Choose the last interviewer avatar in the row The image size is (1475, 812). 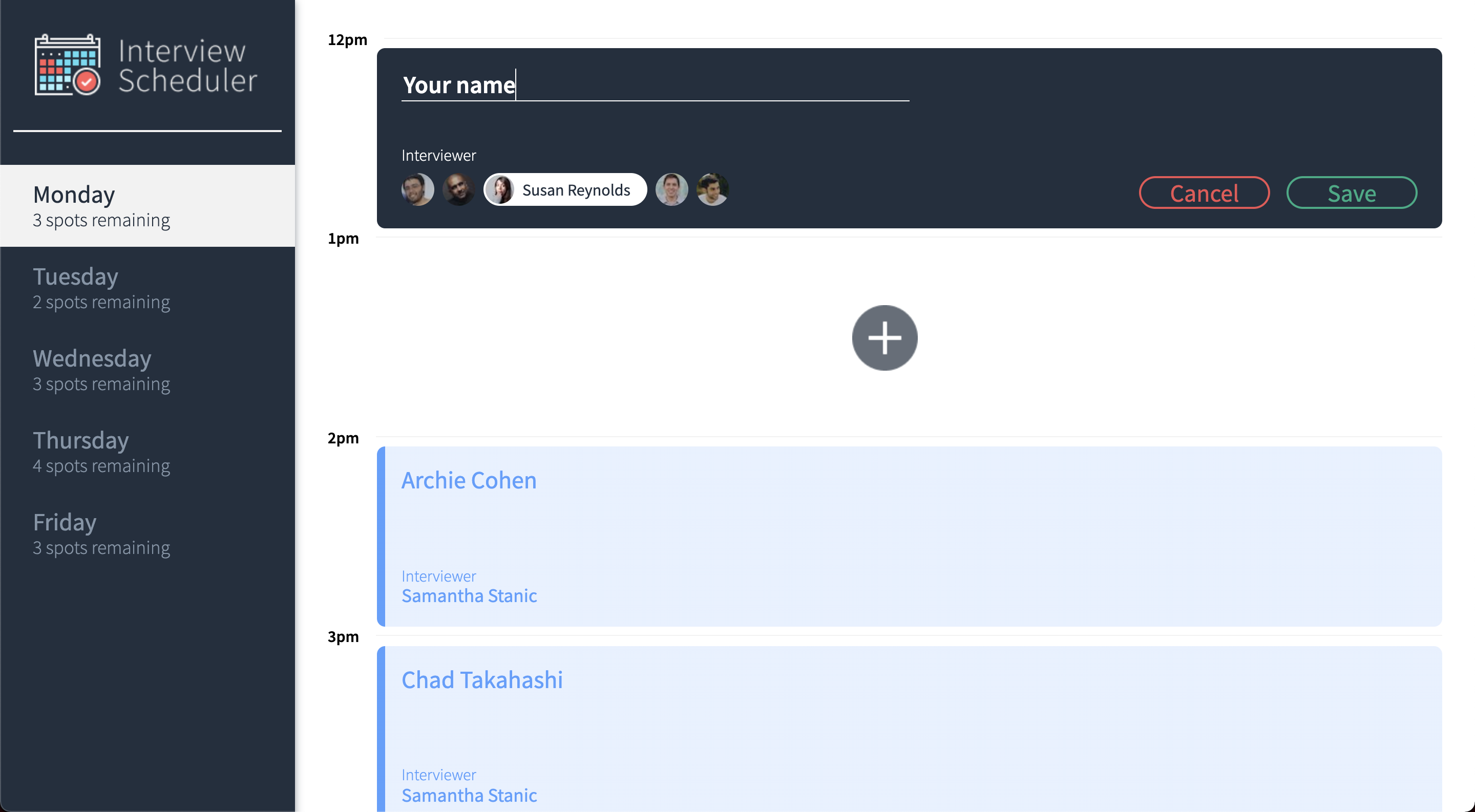[x=712, y=189]
